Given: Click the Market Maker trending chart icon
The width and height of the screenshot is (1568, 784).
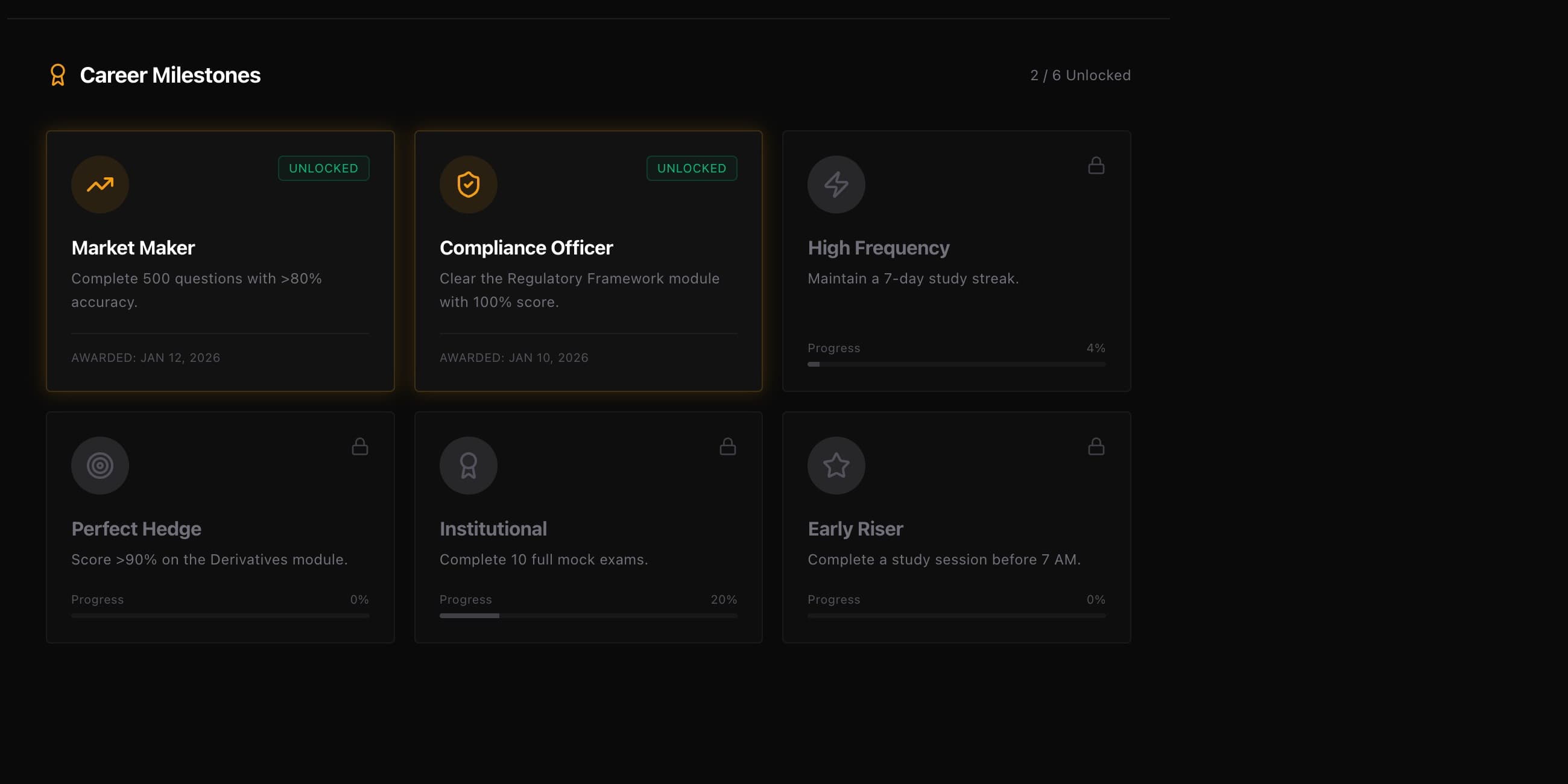Looking at the screenshot, I should (100, 185).
